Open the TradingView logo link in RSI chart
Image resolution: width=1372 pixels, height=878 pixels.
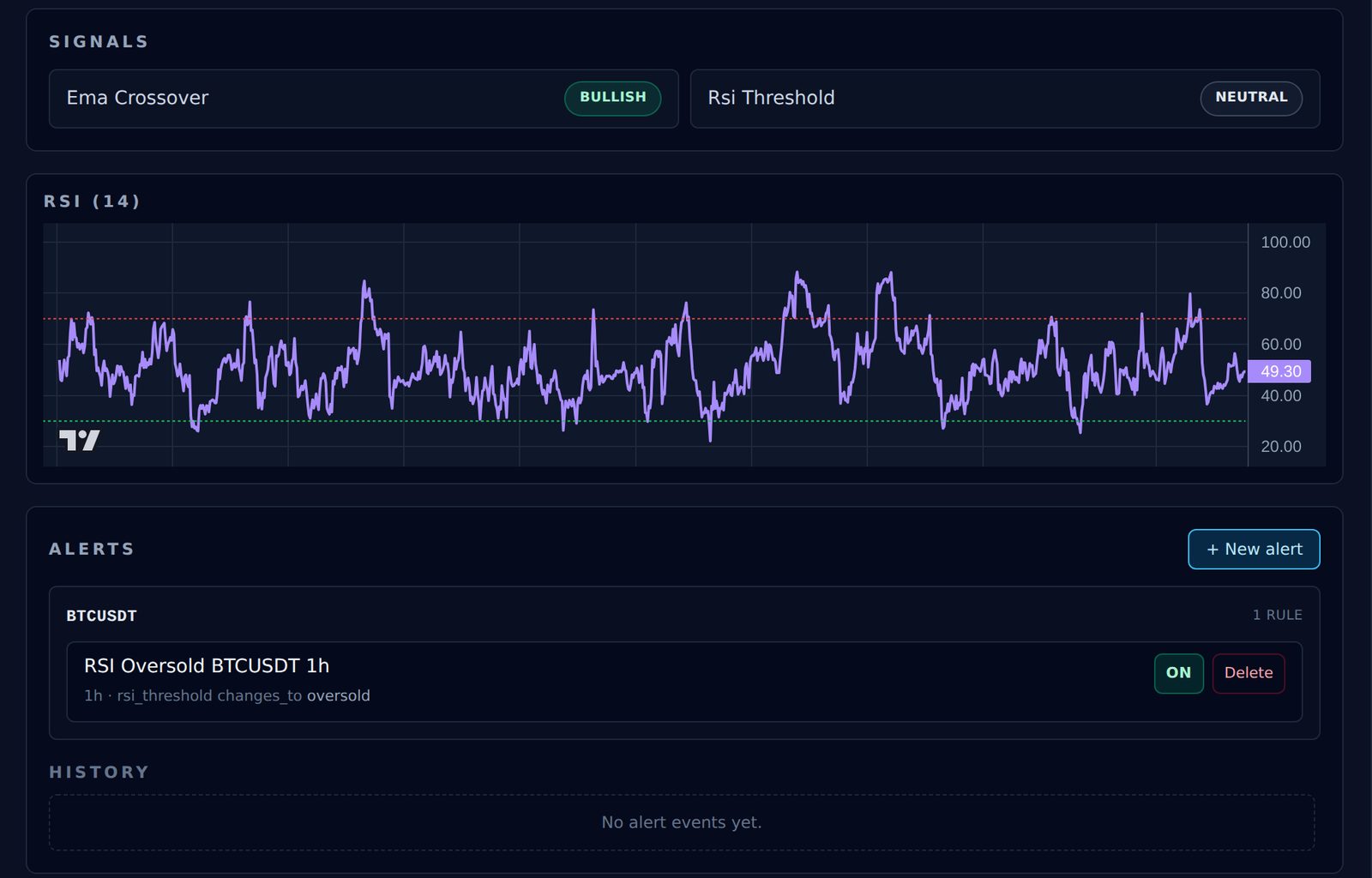pyautogui.click(x=79, y=440)
